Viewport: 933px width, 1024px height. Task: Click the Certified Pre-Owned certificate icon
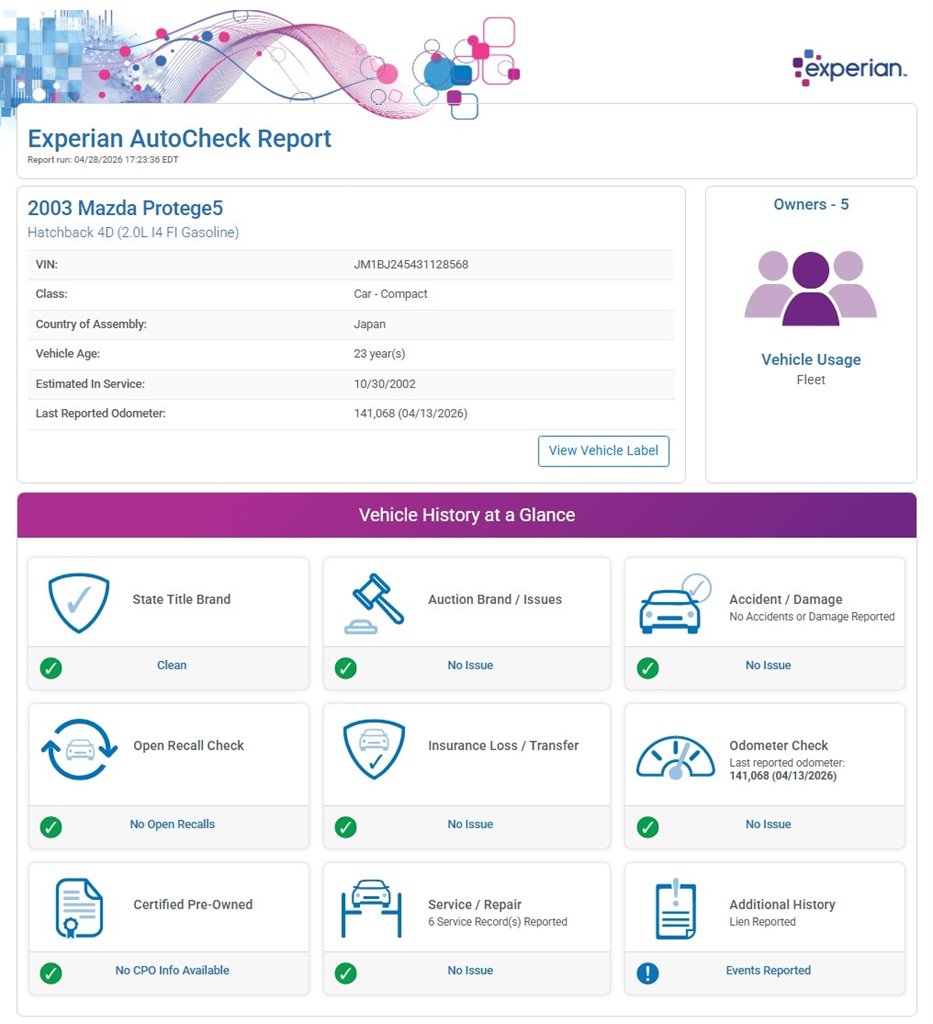pyautogui.click(x=79, y=908)
